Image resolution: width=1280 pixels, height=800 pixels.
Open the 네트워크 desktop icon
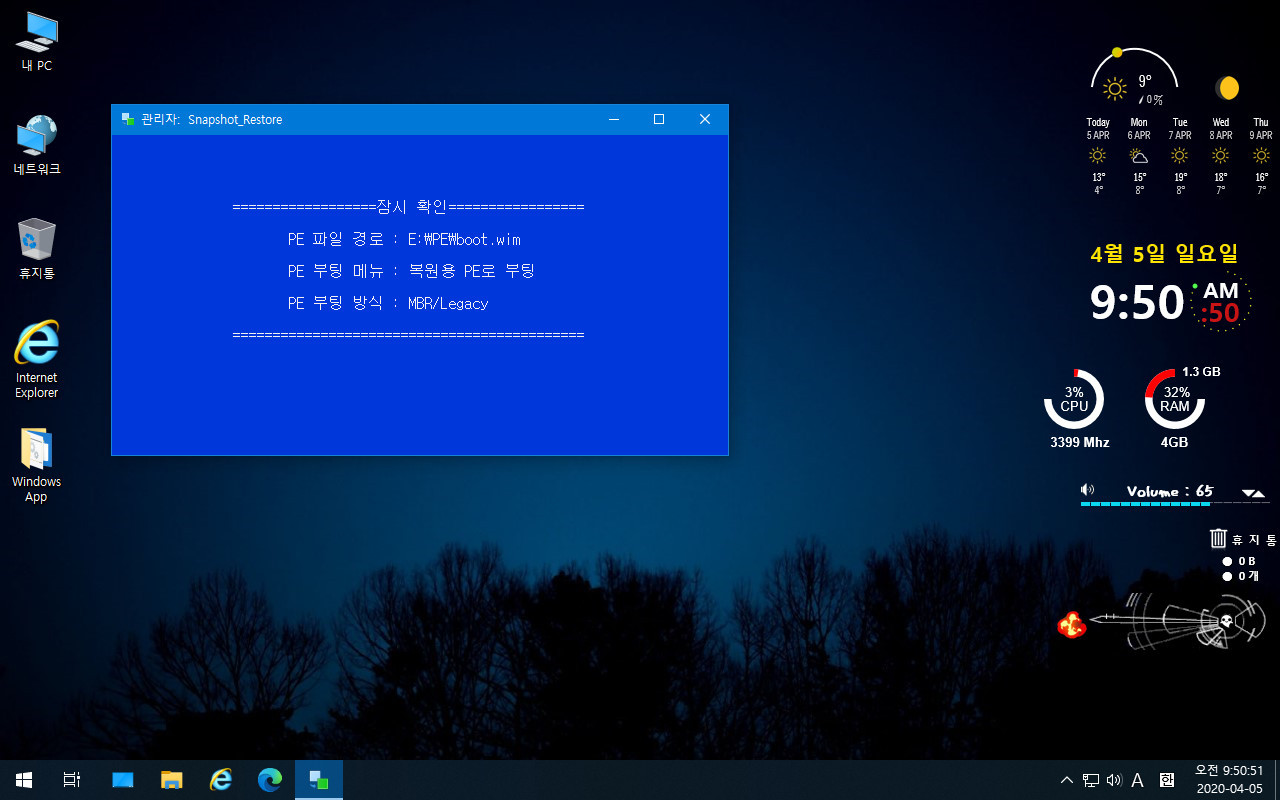coord(37,145)
